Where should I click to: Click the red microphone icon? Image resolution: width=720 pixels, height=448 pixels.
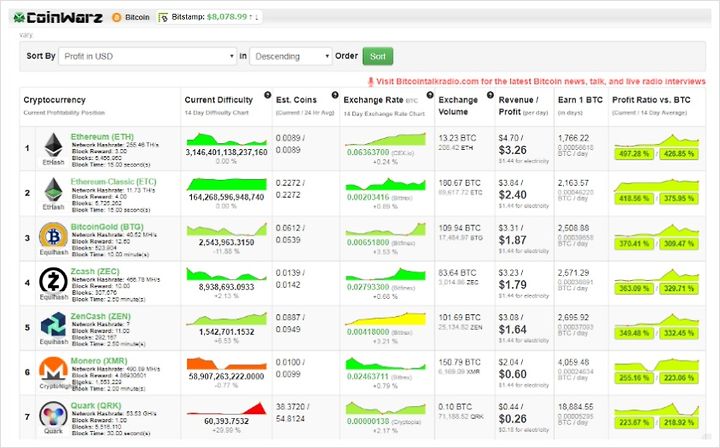click(371, 82)
